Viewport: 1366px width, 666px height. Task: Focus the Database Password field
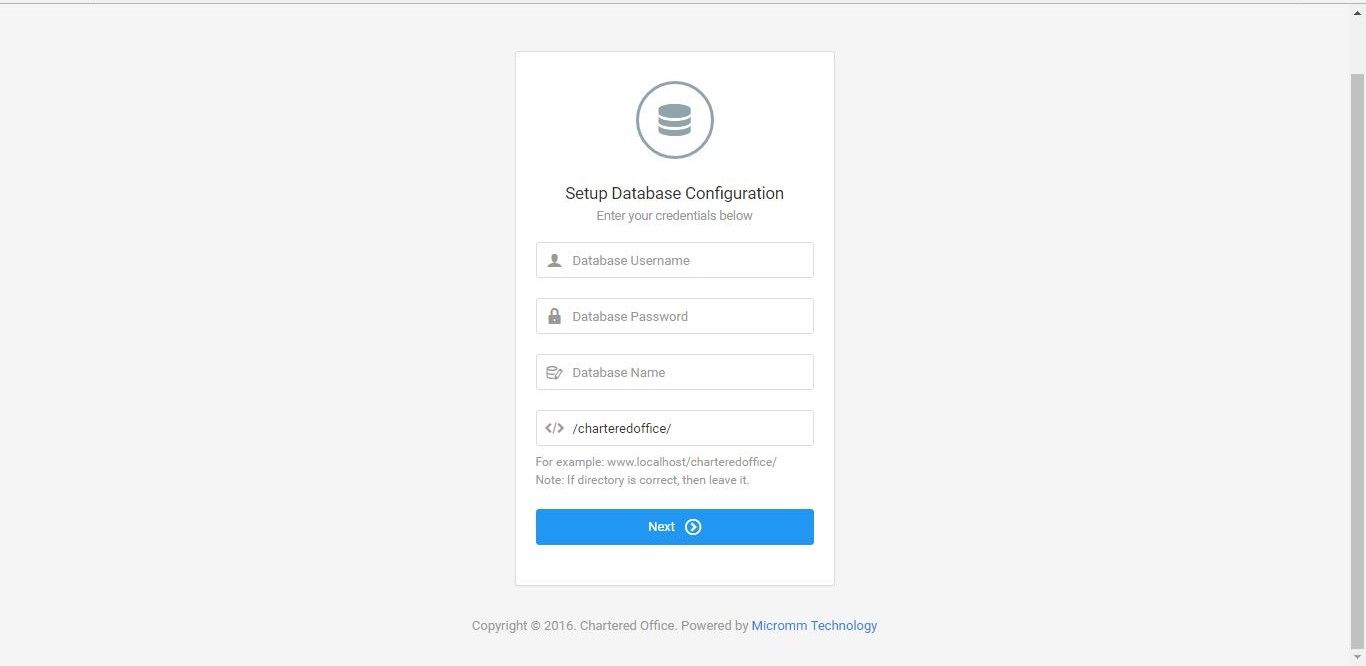coord(675,316)
